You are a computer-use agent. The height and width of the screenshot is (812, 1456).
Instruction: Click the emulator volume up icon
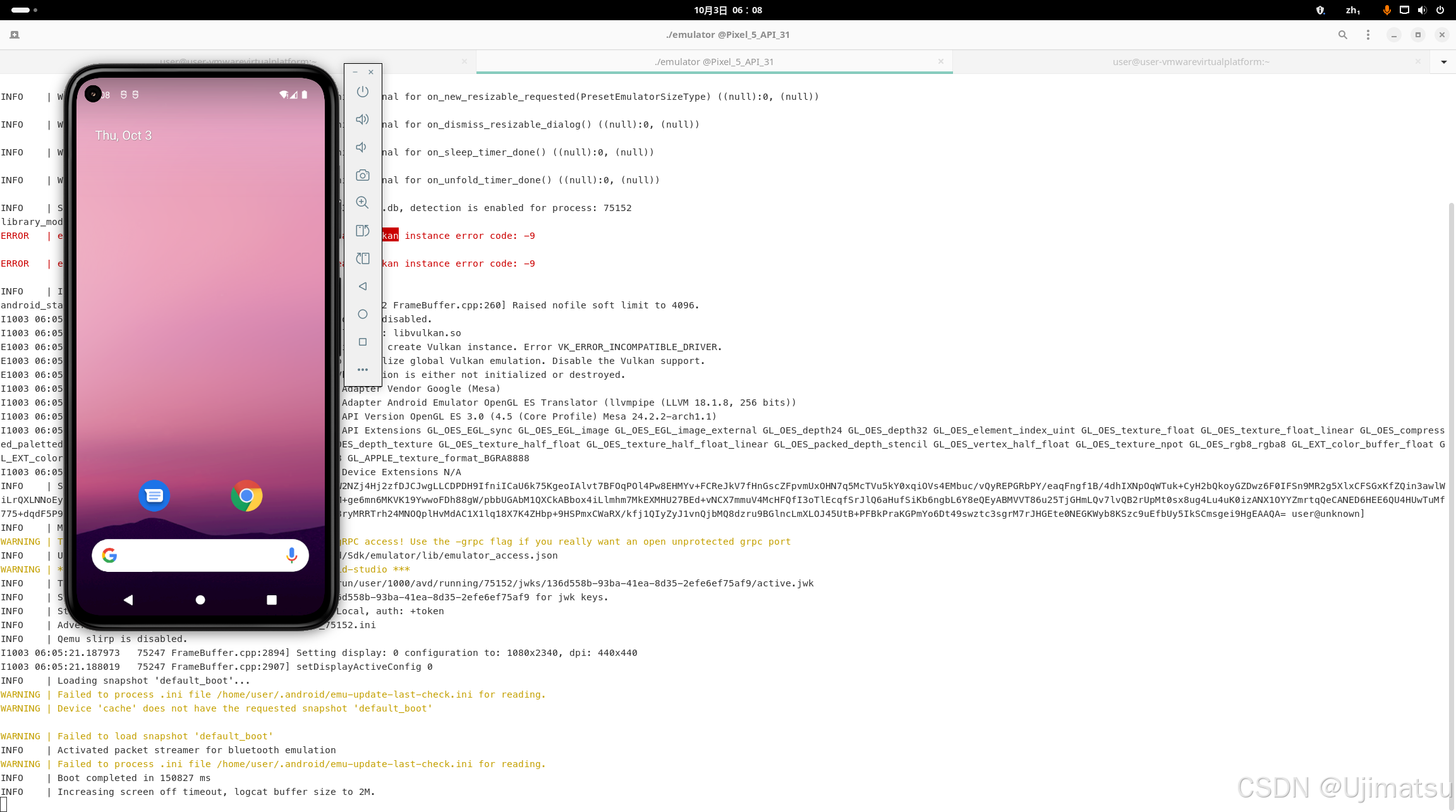click(362, 119)
